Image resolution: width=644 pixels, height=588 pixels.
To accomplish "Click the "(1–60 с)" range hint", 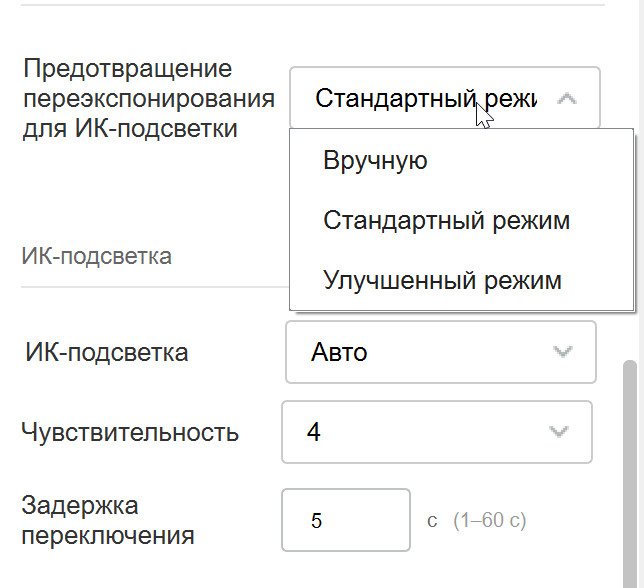I will point(489,521).
